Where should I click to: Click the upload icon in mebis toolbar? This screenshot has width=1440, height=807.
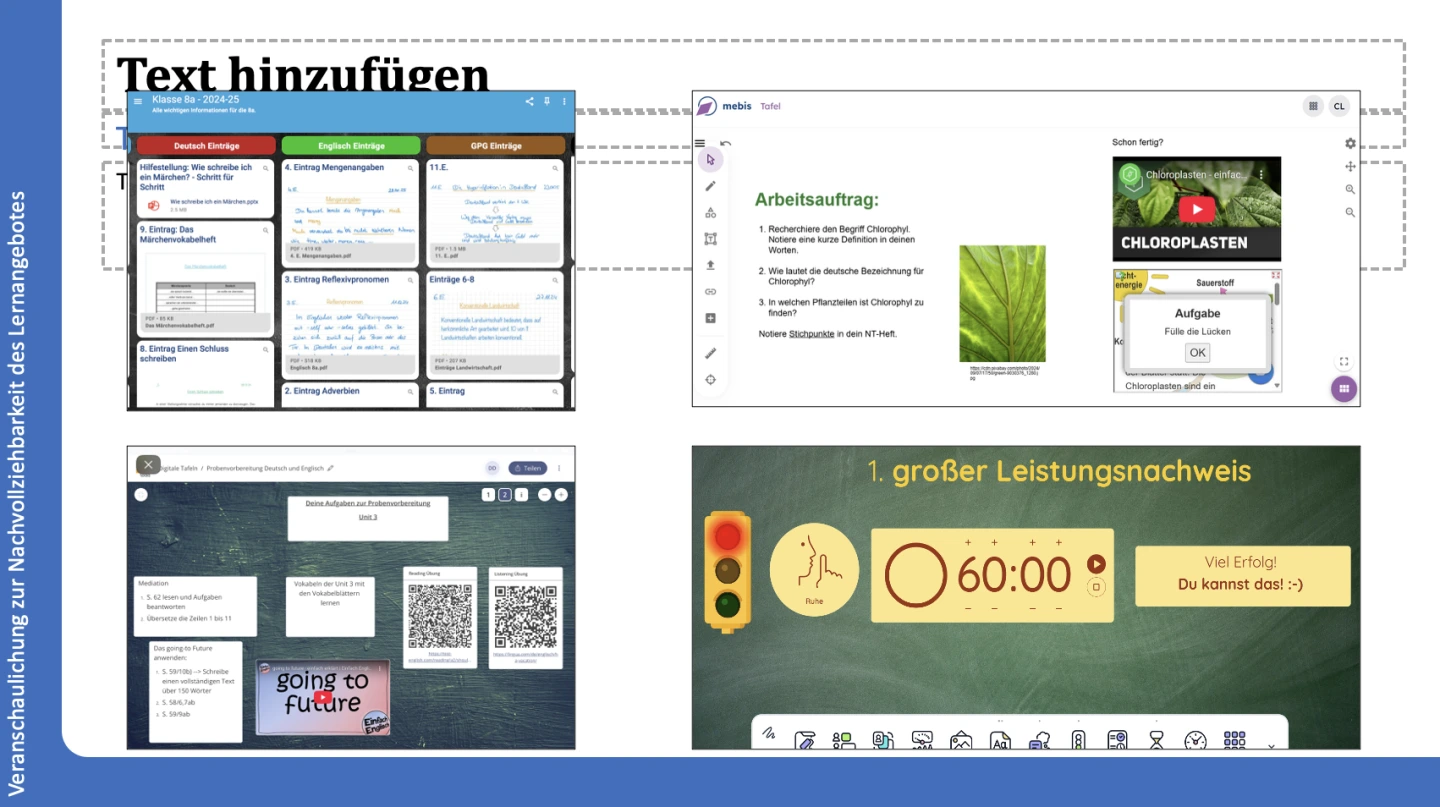click(711, 265)
